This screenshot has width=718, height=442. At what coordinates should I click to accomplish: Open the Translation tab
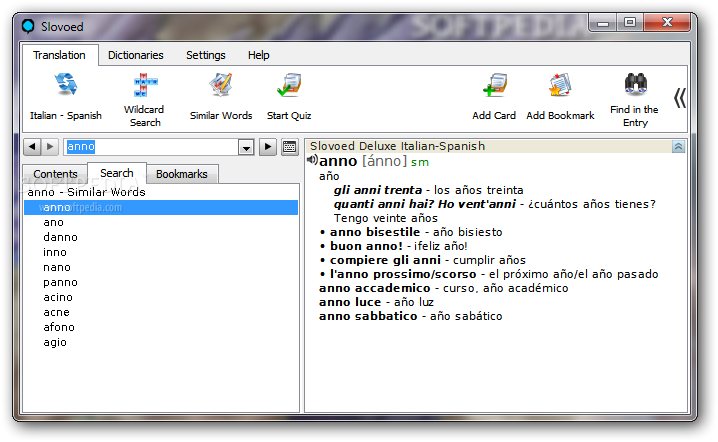tap(59, 55)
